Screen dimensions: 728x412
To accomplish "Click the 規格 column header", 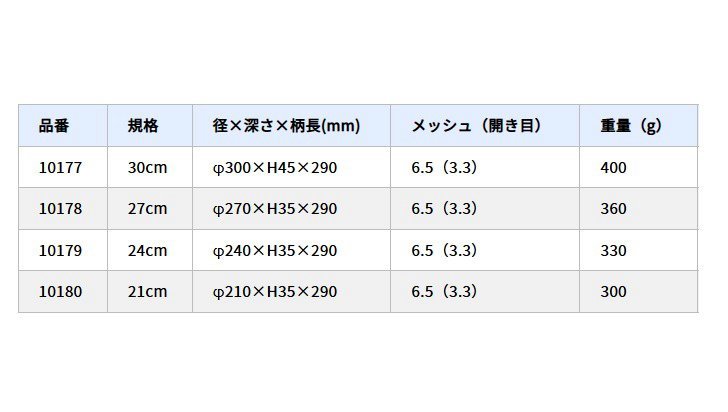I will pos(143,126).
